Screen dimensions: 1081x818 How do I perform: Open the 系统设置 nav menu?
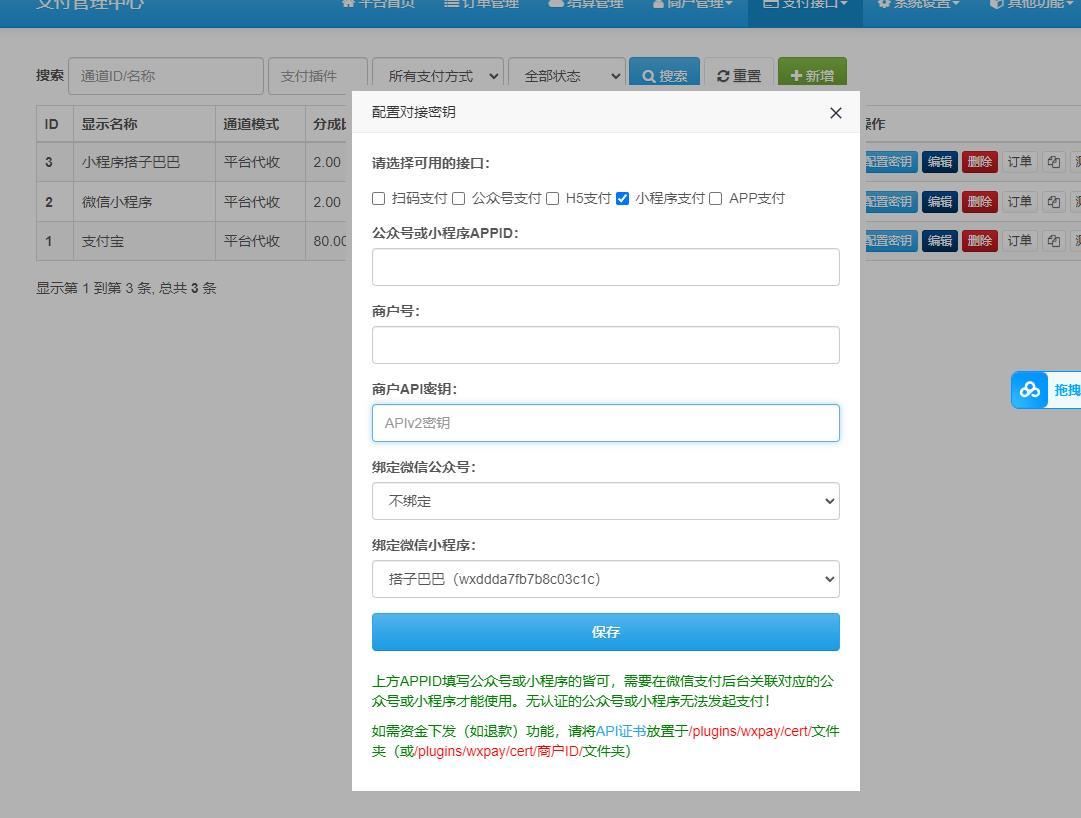[918, 4]
